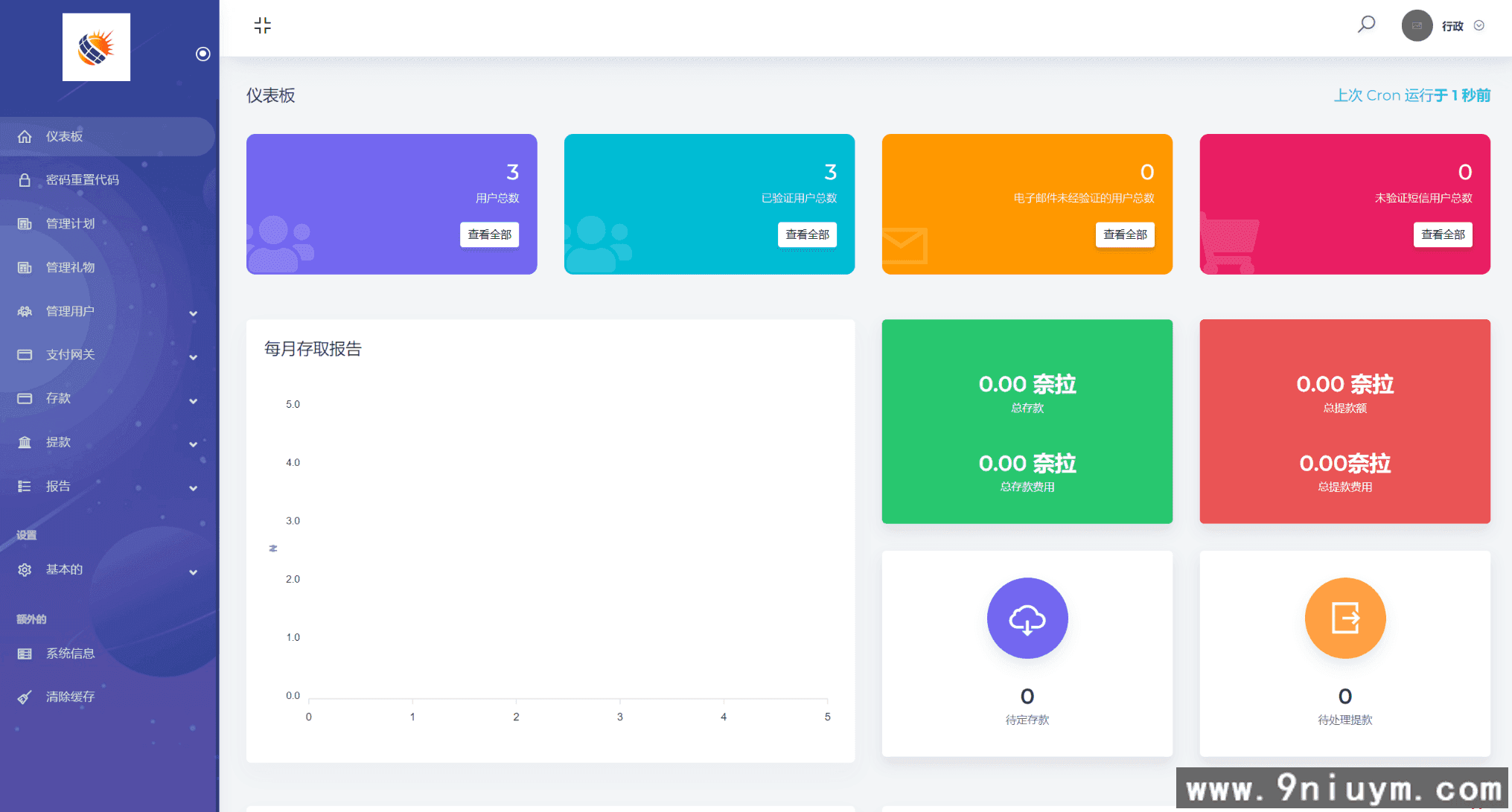The height and width of the screenshot is (812, 1512).
Task: Expand the 管理用户 chevron
Action: tap(194, 313)
